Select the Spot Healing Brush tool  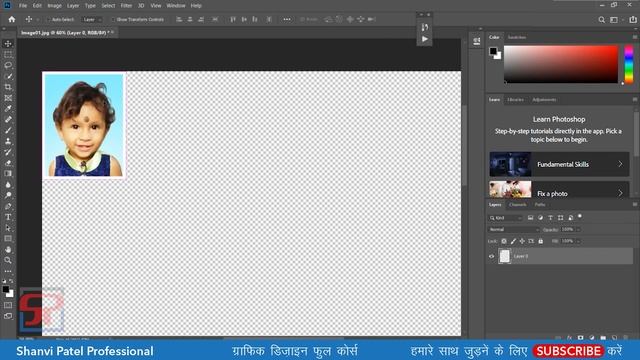[8, 120]
